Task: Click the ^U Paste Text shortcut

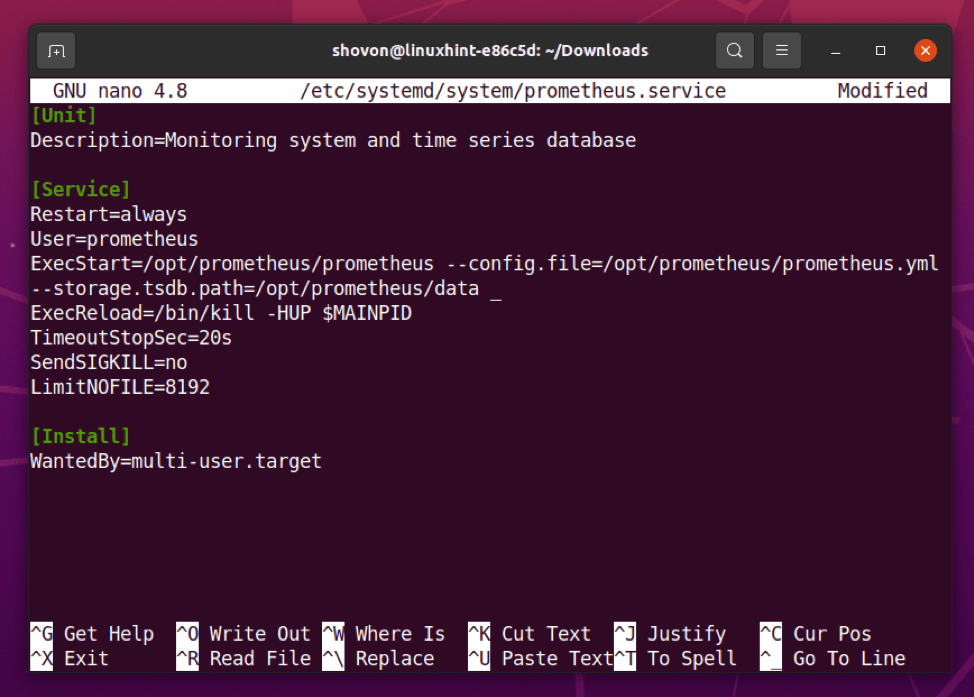Action: click(x=540, y=658)
